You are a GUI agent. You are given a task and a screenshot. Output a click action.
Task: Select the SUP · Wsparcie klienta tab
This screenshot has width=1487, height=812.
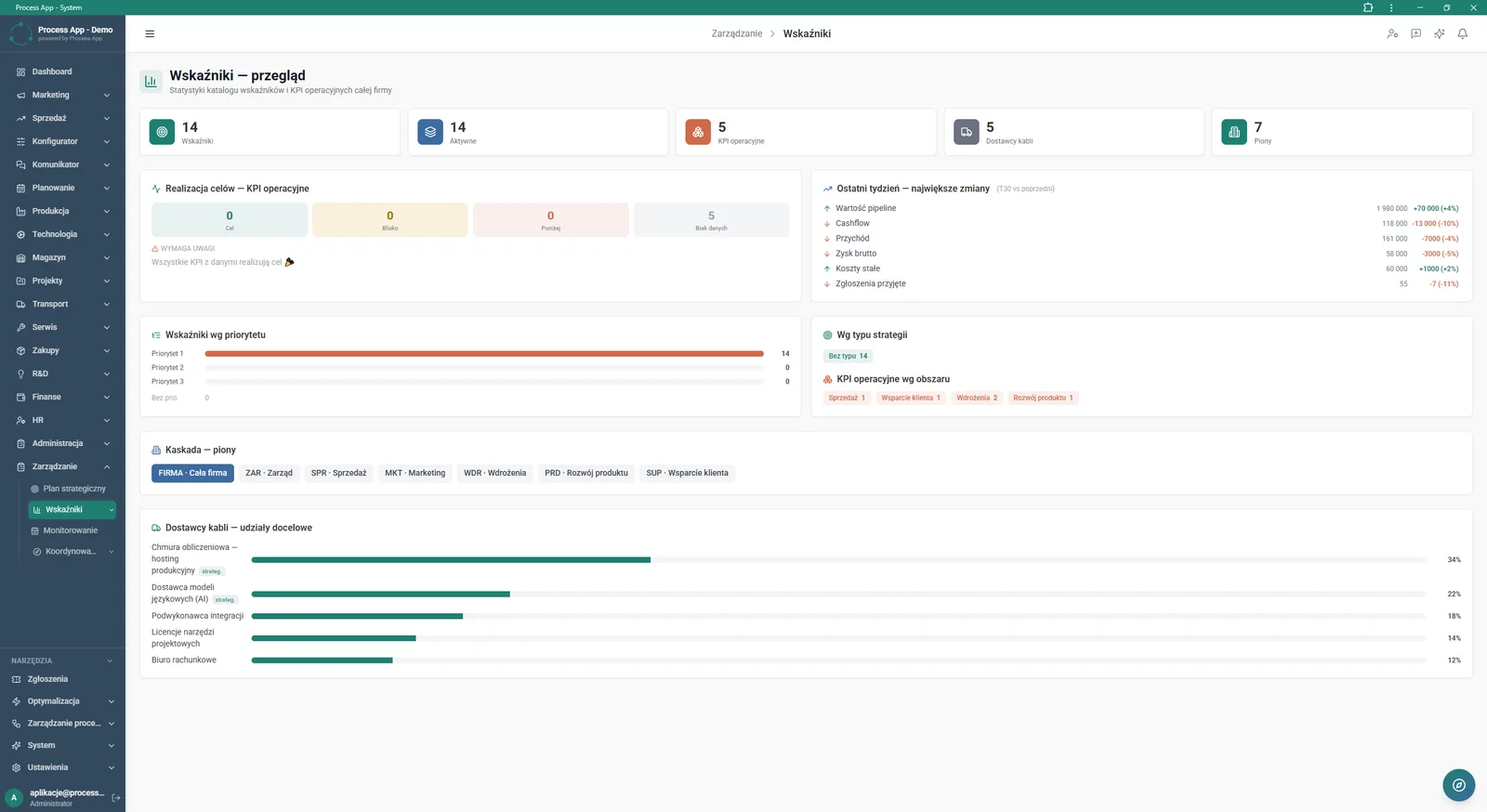(687, 473)
